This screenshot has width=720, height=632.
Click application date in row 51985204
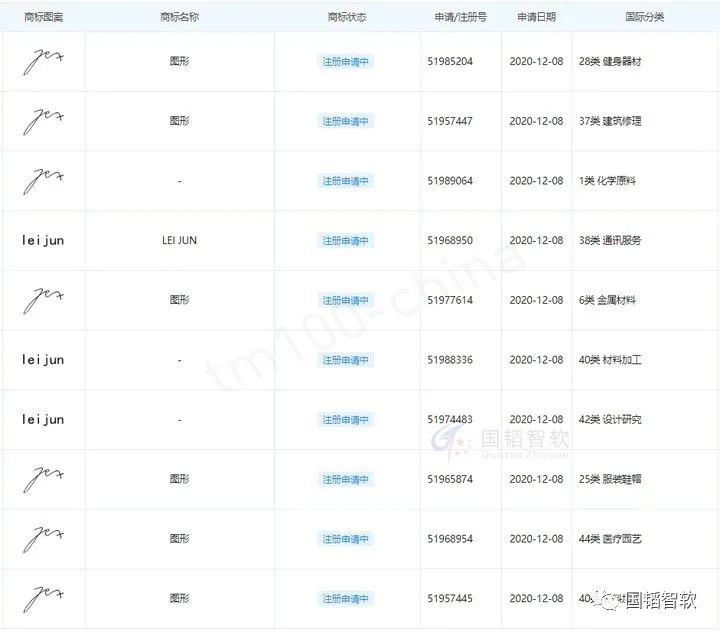pos(536,62)
